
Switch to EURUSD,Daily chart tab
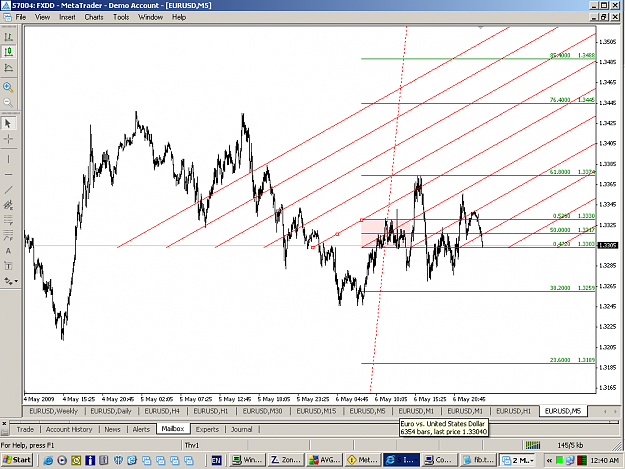[x=111, y=411]
